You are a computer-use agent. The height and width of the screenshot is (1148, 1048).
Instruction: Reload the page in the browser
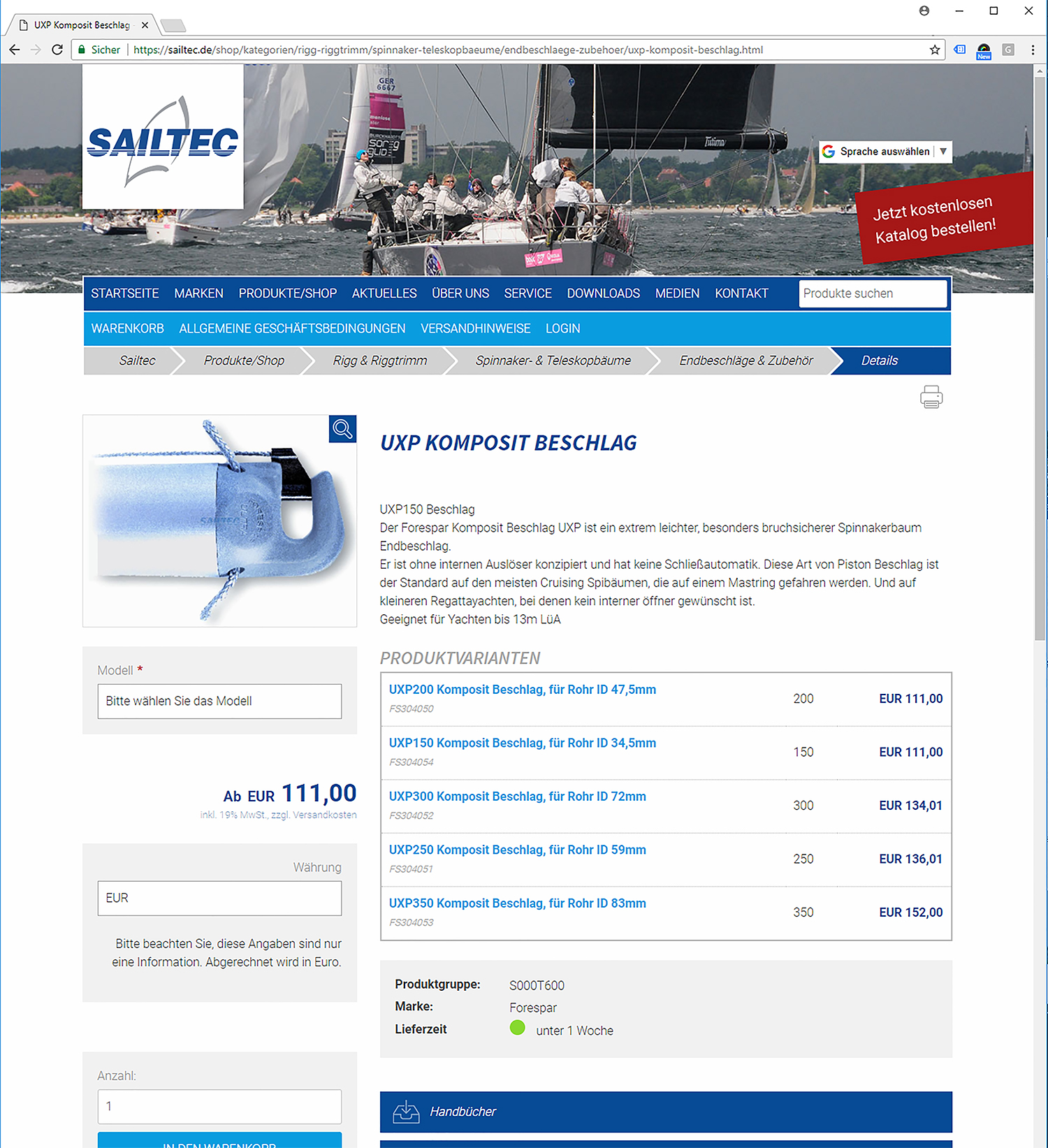(x=57, y=50)
